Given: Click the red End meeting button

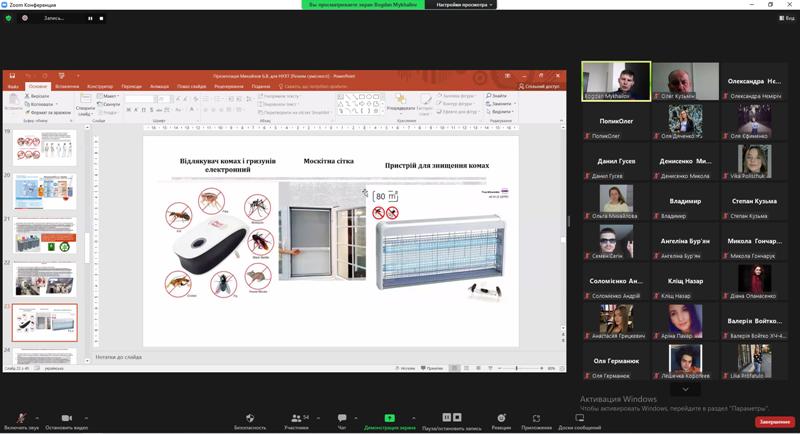Looking at the screenshot, I should pos(774,422).
